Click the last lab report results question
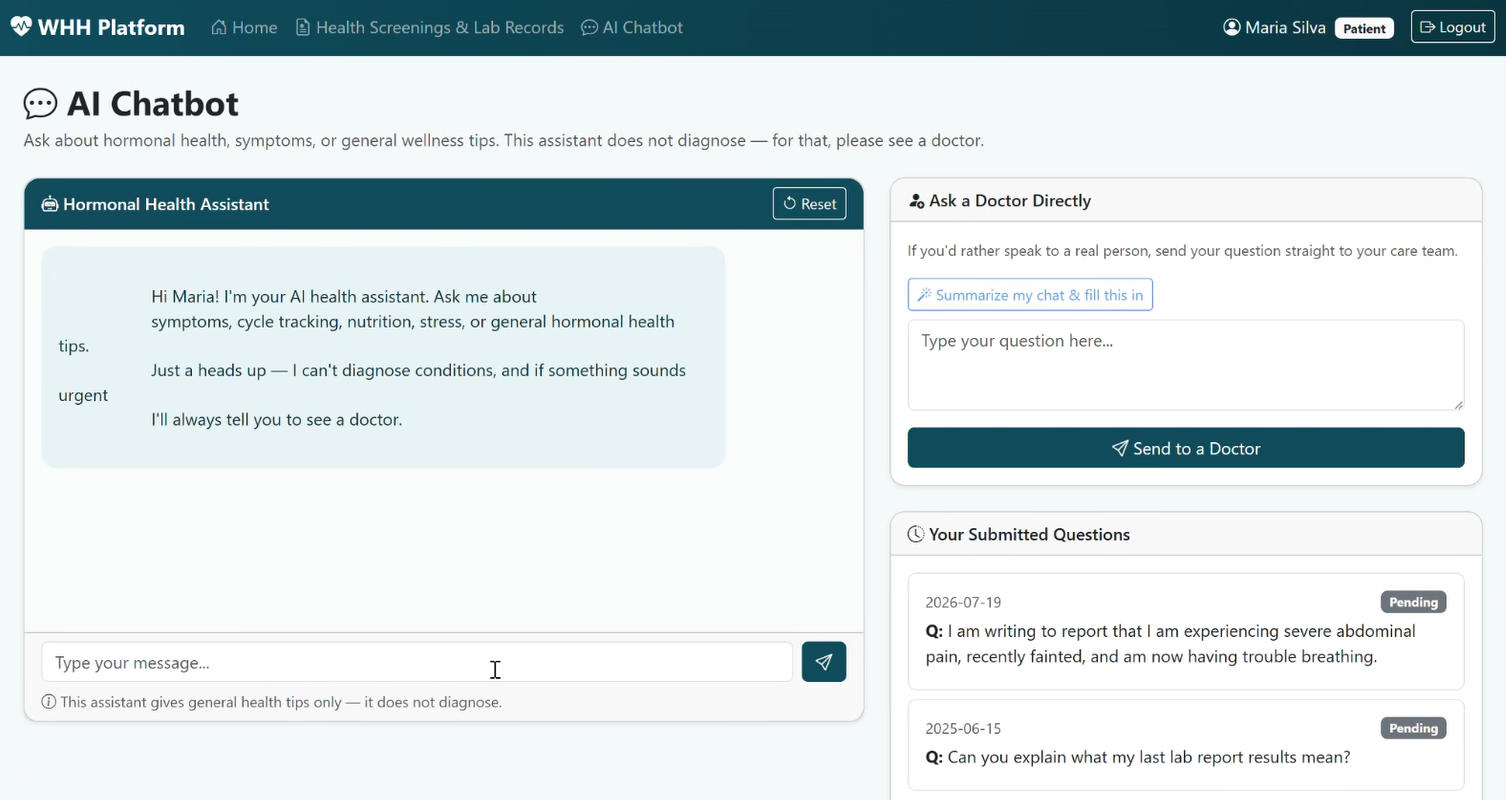The height and width of the screenshot is (800, 1506). tap(1138, 757)
